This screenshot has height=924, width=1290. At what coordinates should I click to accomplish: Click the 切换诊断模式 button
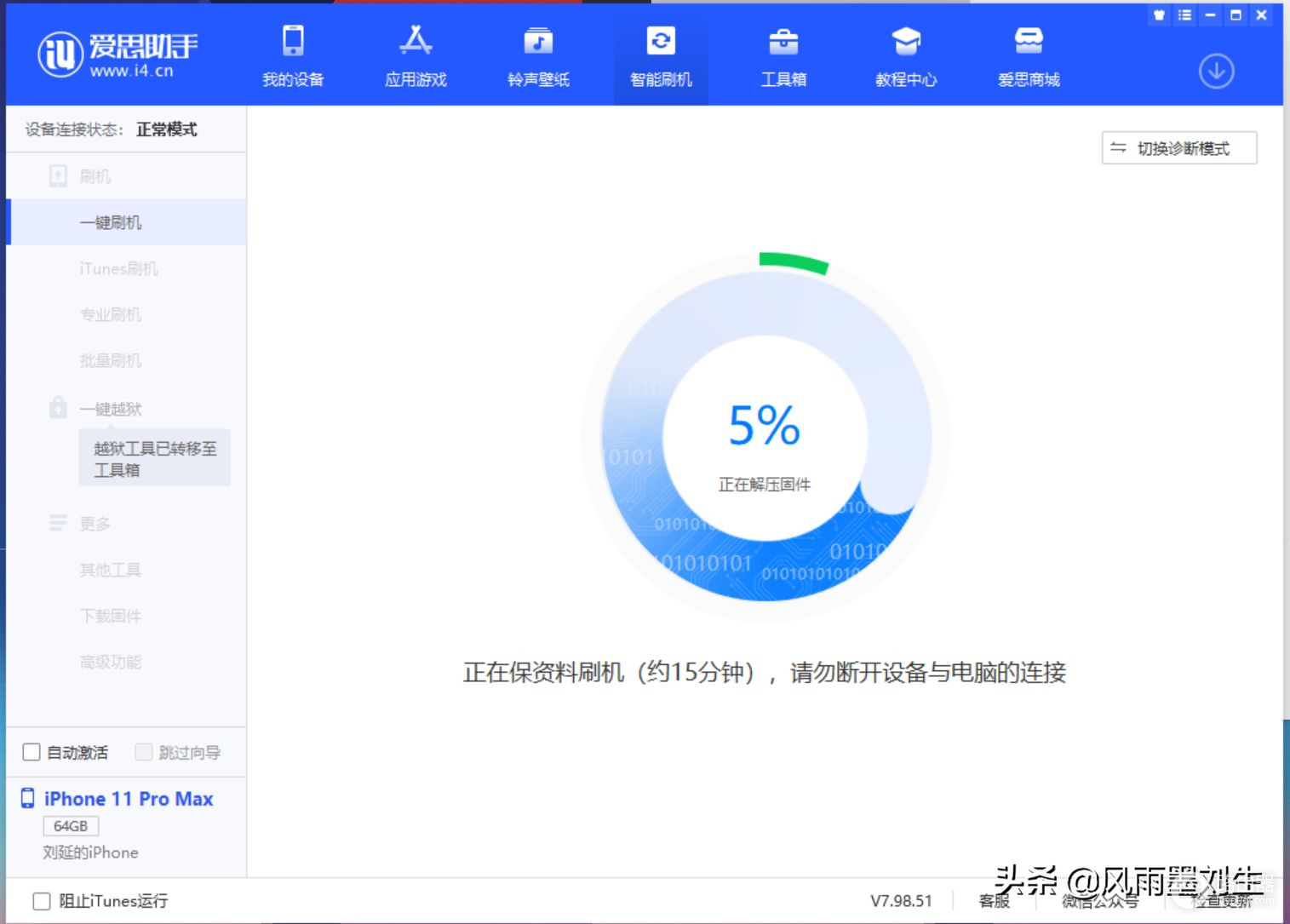click(1179, 148)
